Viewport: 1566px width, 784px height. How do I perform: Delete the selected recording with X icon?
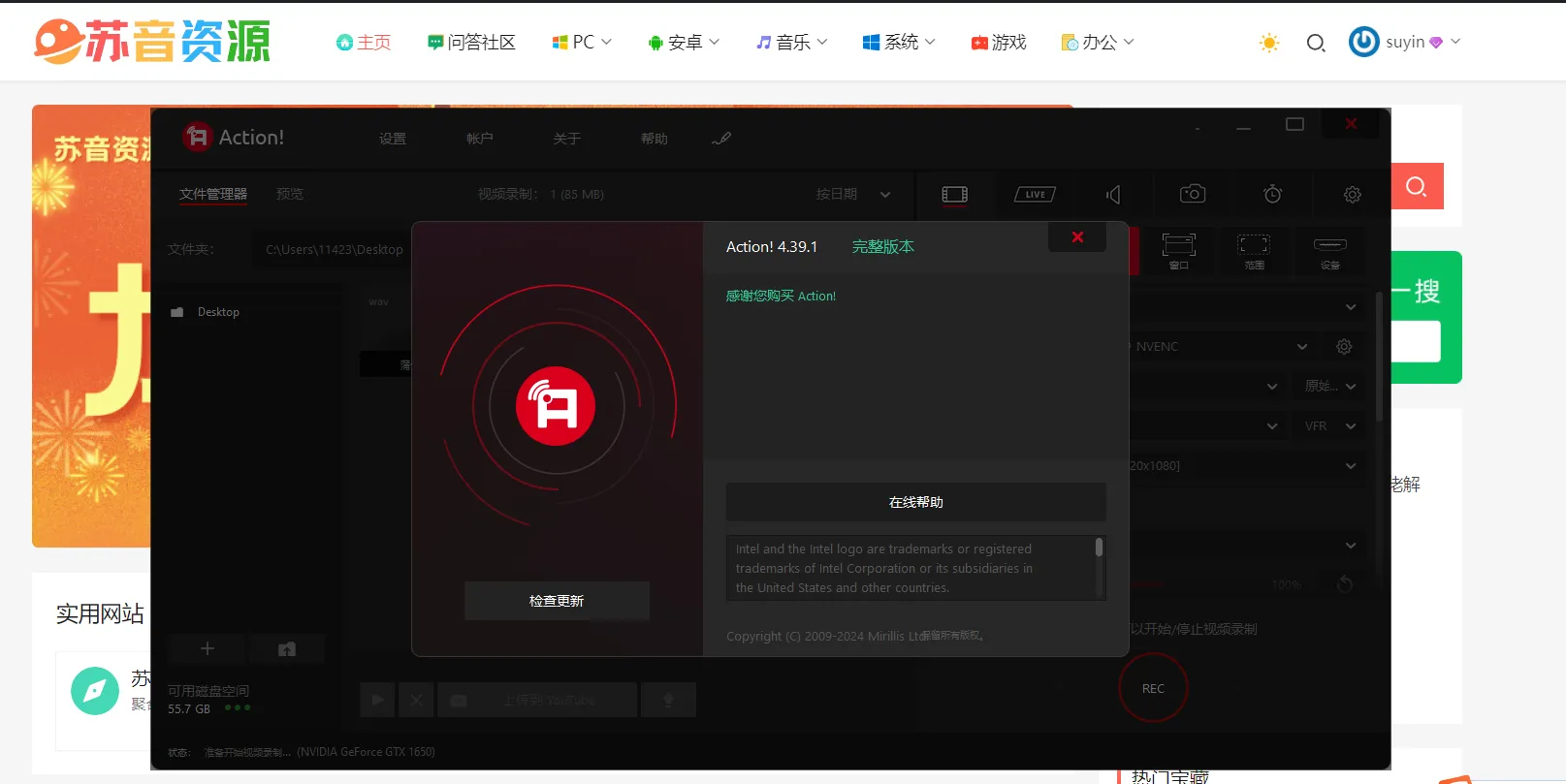416,700
